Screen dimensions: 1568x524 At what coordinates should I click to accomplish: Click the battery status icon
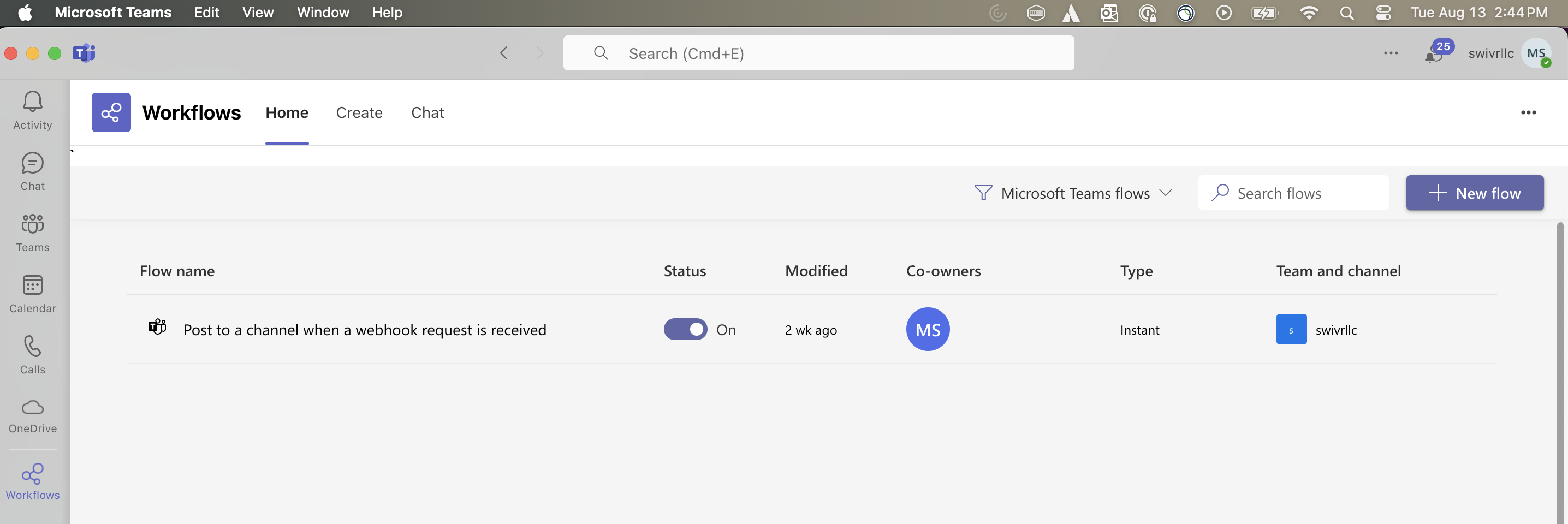1264,13
